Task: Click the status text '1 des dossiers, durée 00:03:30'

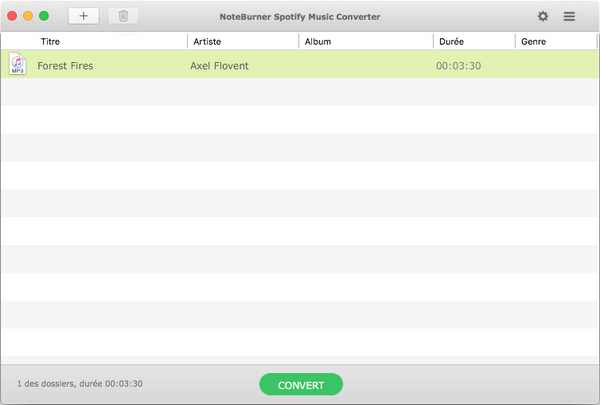Action: pyautogui.click(x=80, y=384)
